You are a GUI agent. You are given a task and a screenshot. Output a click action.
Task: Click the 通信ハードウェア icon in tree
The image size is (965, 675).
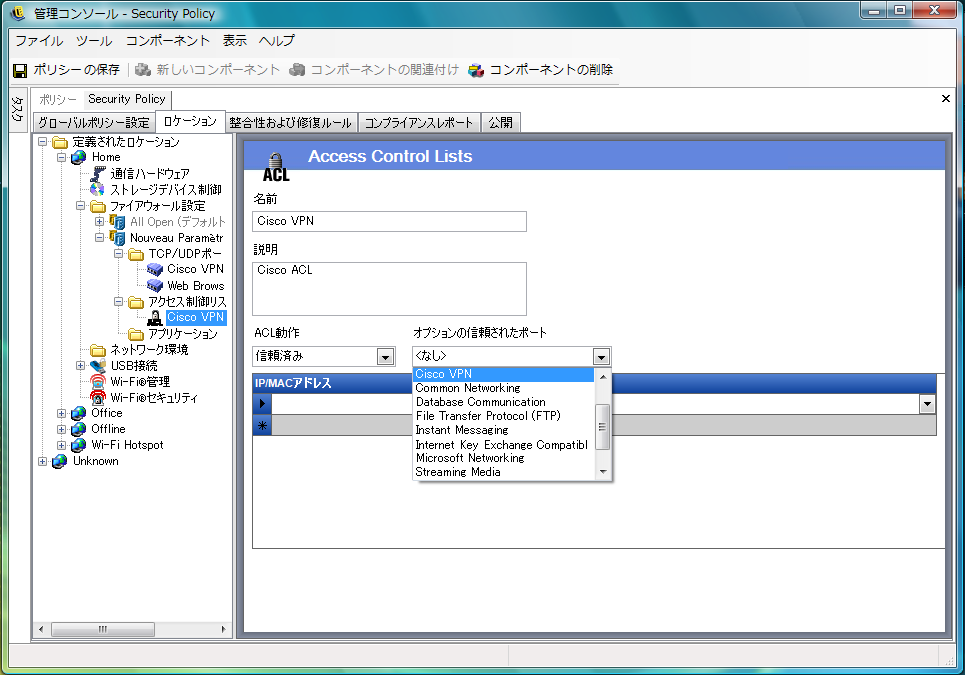(98, 174)
